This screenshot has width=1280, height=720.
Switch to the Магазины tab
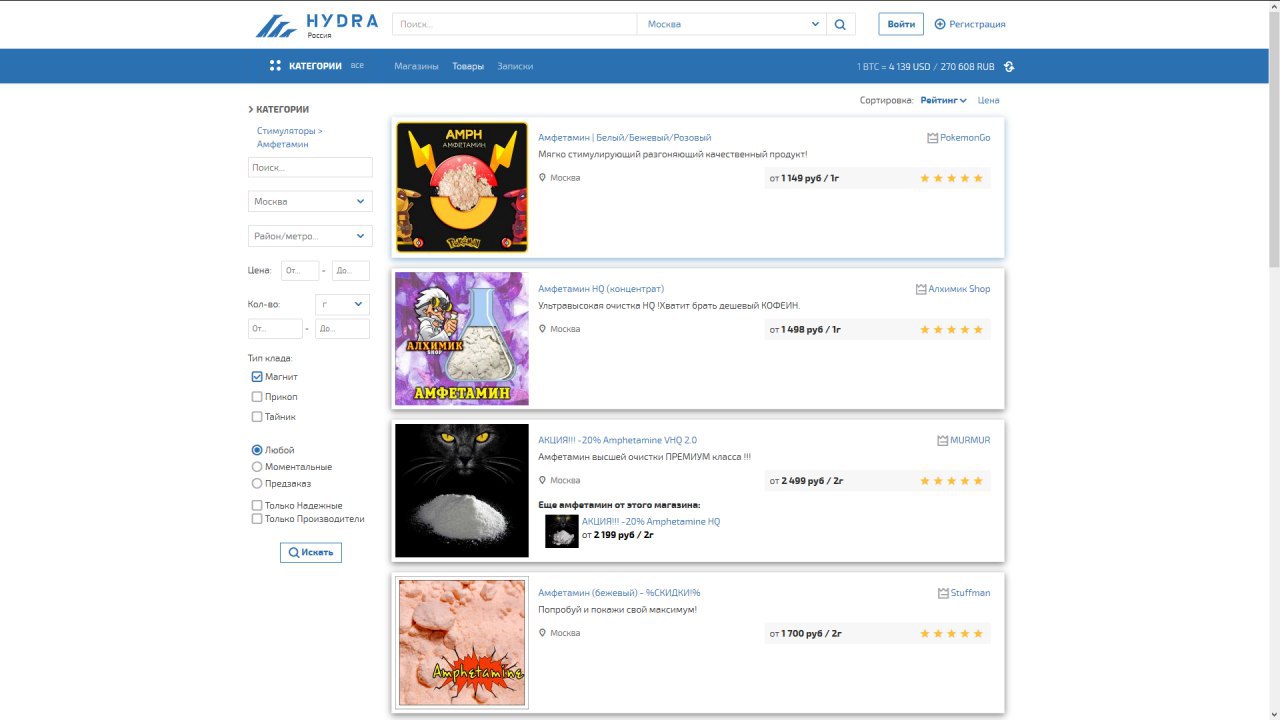click(x=416, y=66)
